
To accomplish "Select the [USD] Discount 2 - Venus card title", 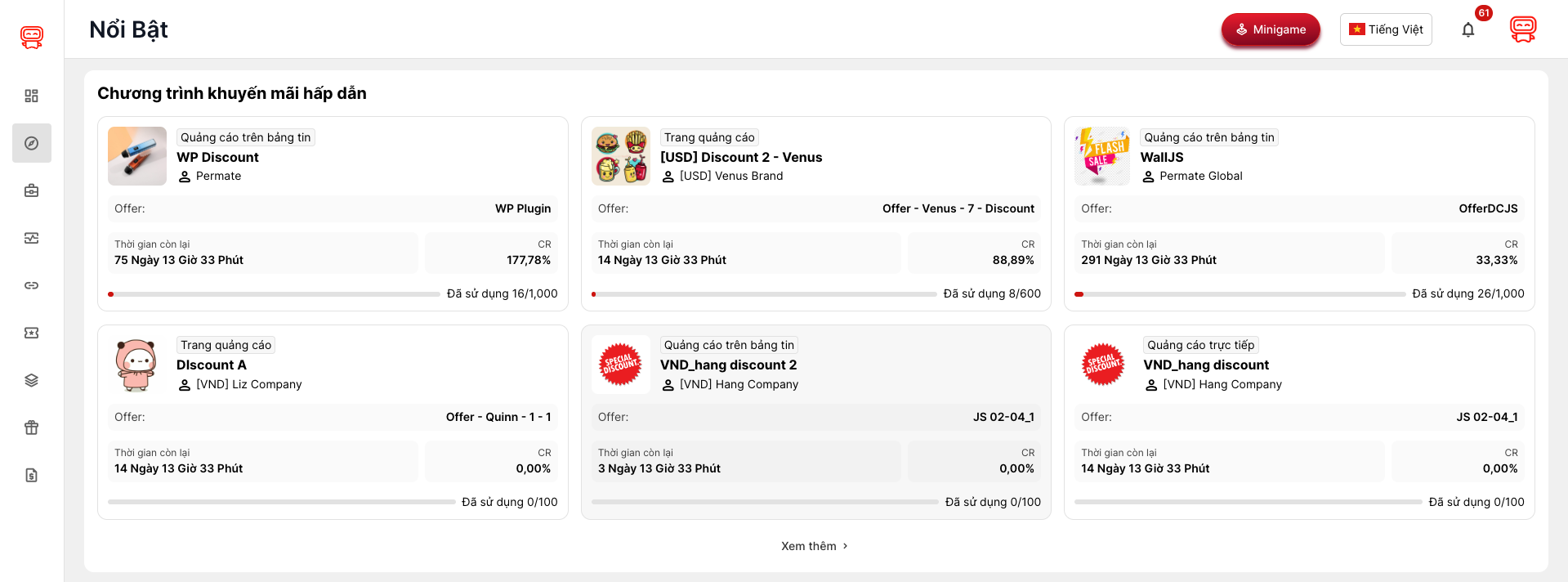I will [740, 157].
